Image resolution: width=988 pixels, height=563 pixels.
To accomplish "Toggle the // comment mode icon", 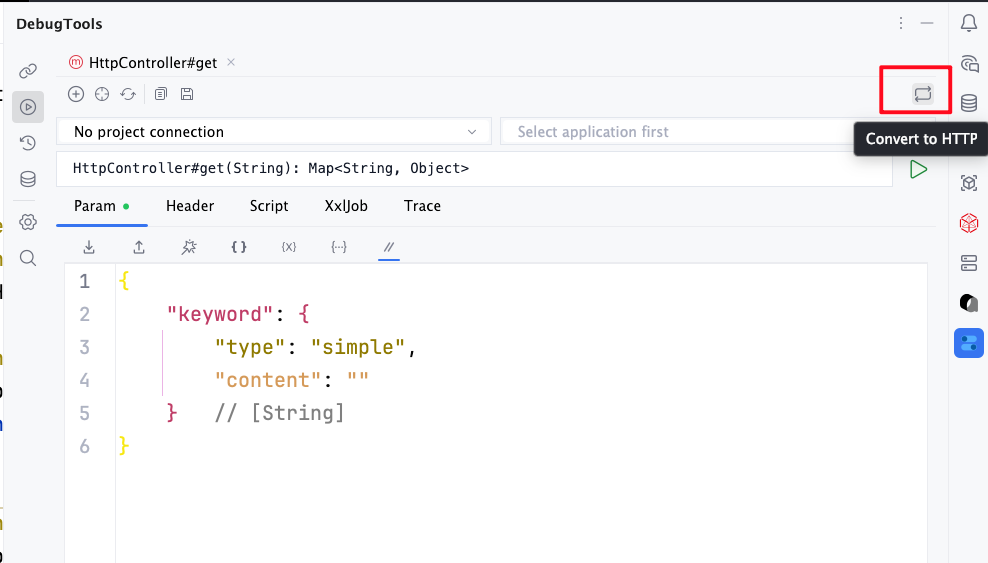I will coord(389,247).
